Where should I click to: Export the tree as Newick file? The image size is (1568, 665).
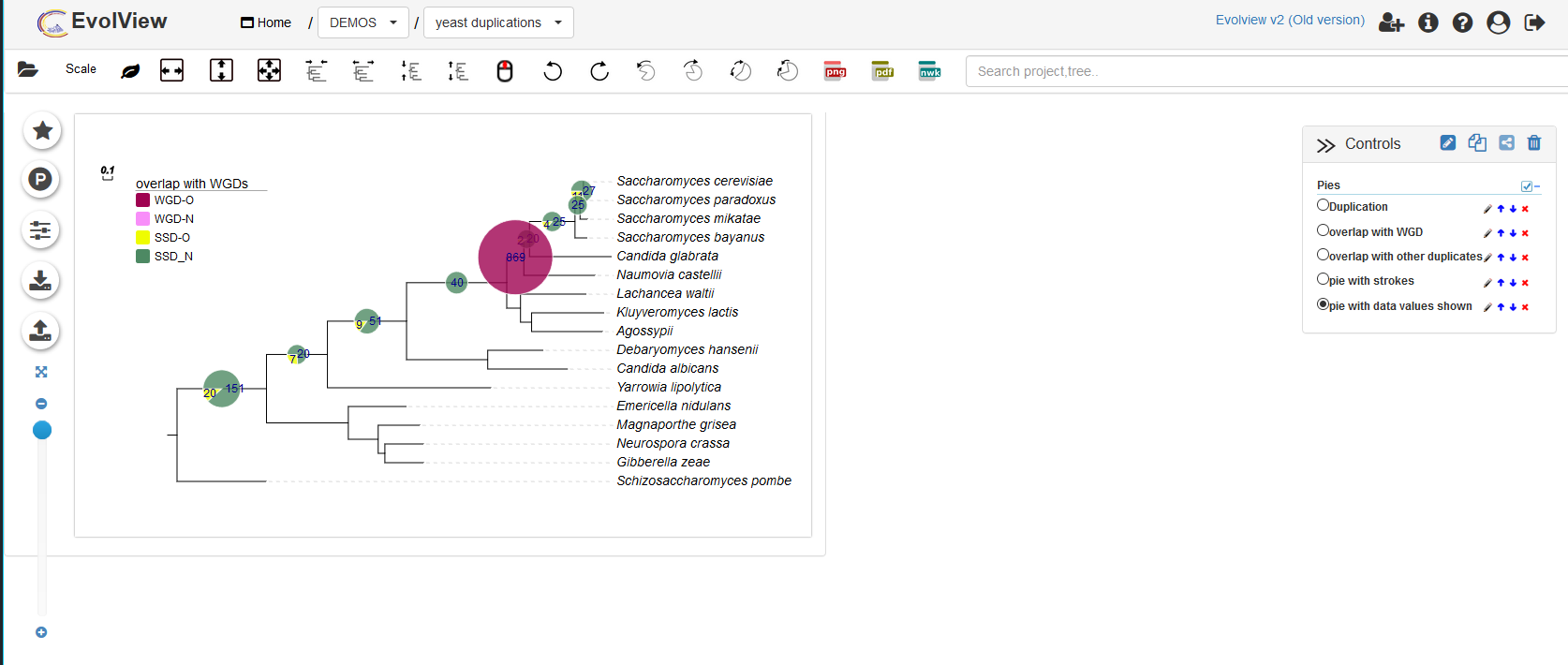pyautogui.click(x=929, y=71)
